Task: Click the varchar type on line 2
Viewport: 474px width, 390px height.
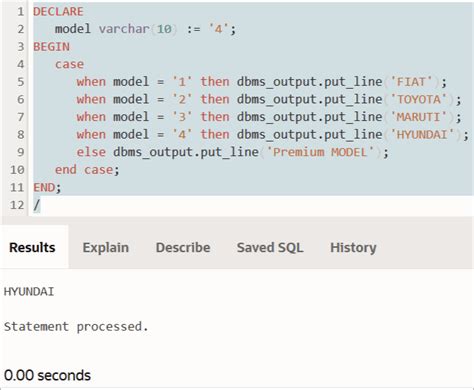Action: 124,29
